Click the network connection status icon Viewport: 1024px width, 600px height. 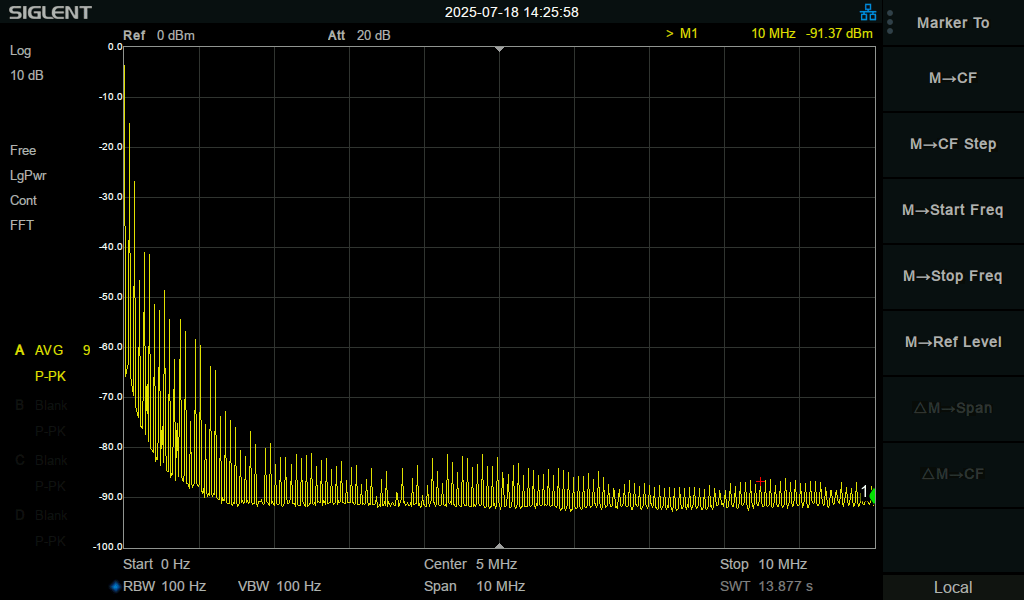click(x=868, y=12)
